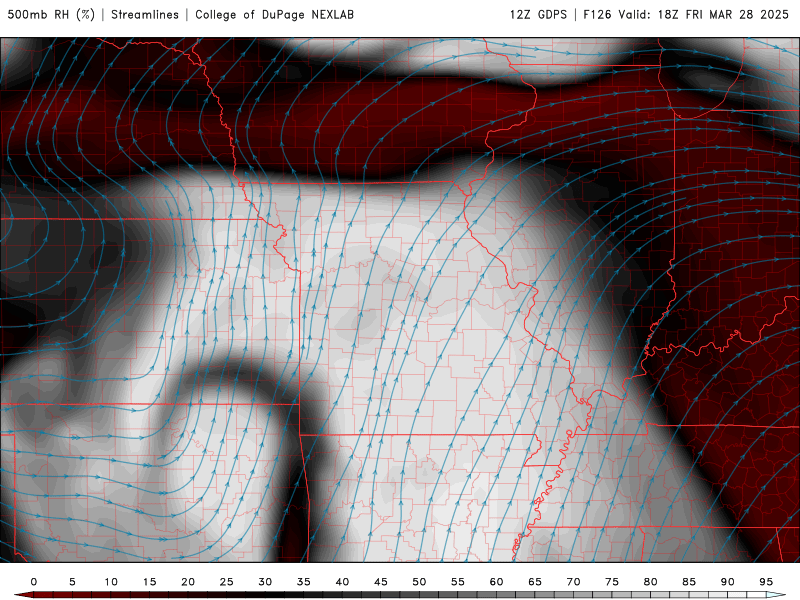Click the "90" value on the color scale
Screen dimensions: 800x600
[728, 582]
